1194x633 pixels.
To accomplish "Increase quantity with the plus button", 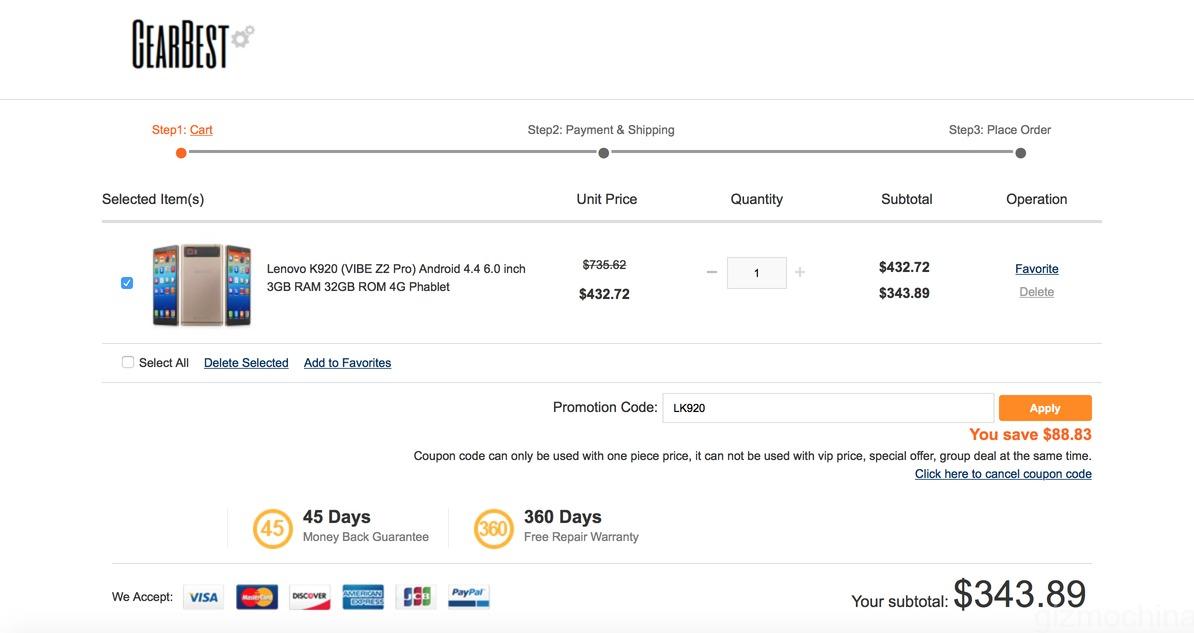I will click(800, 272).
